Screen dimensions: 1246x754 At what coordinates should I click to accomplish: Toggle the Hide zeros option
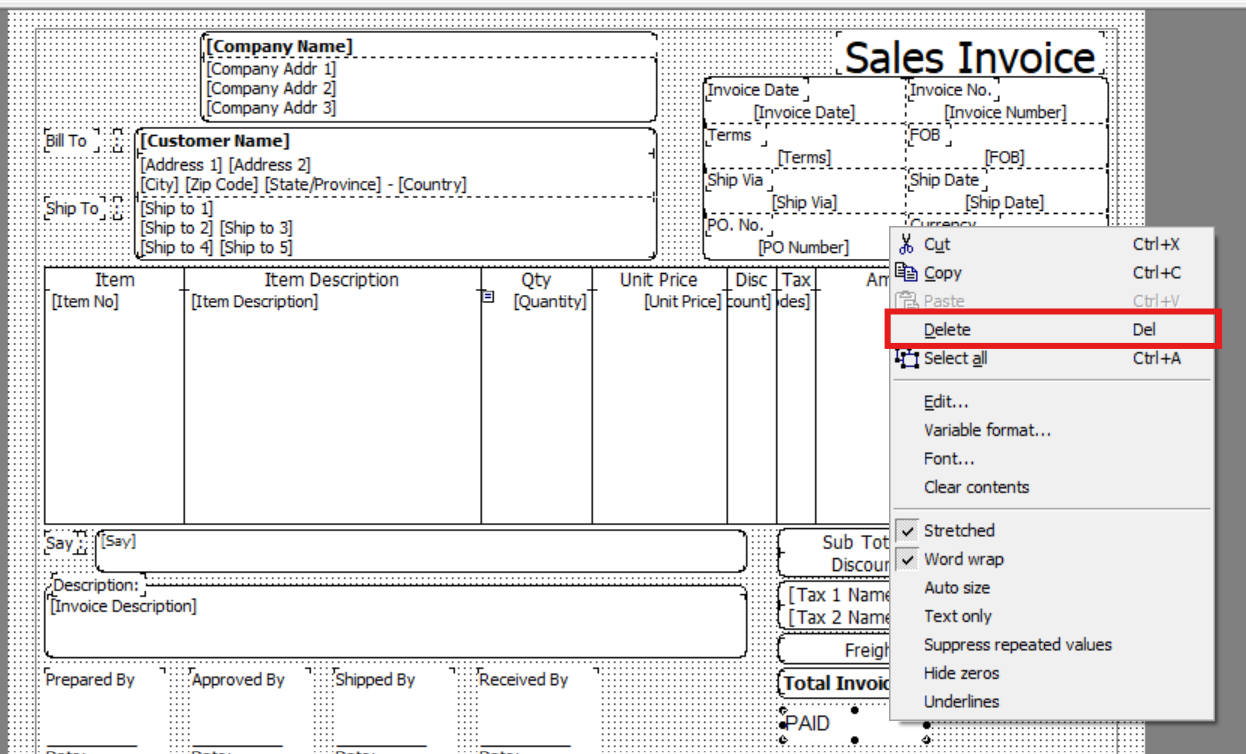coord(961,673)
